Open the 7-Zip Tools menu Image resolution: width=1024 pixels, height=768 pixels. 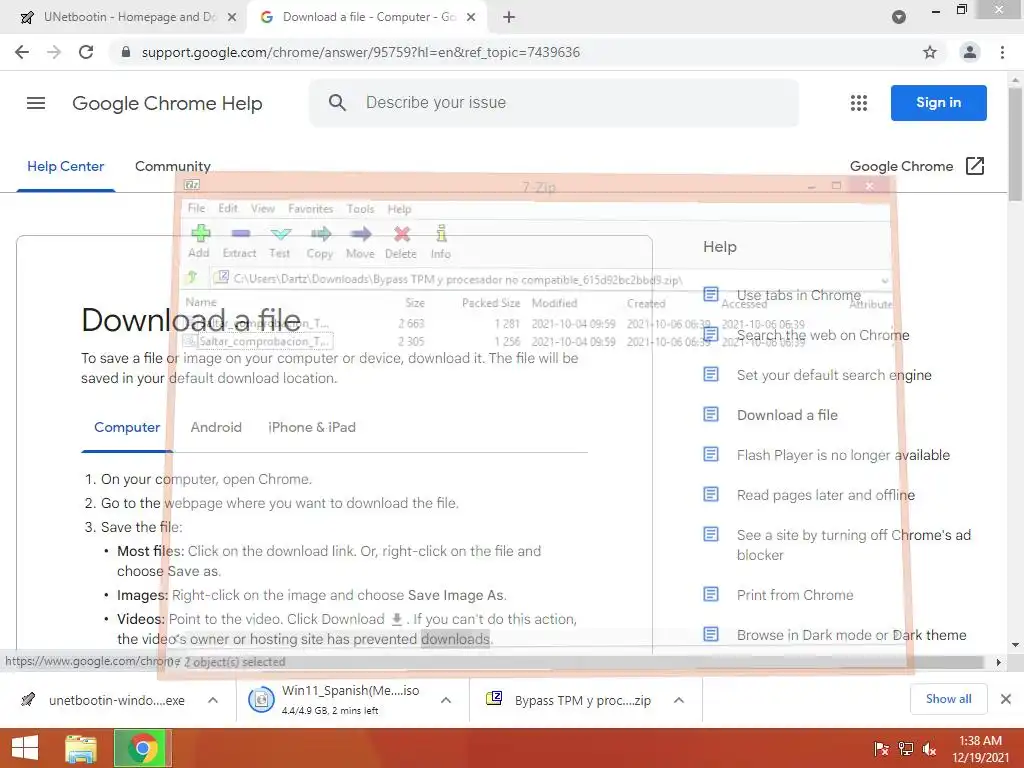coord(360,208)
